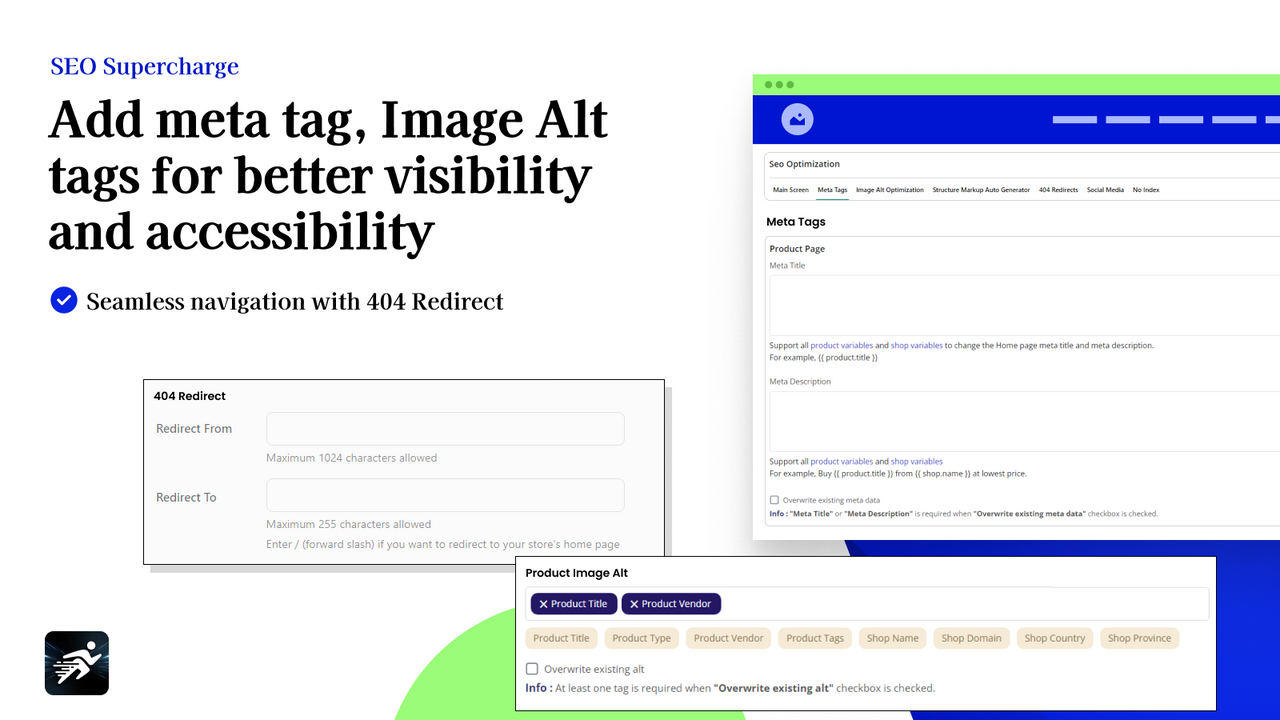Go to the 404 Redirects tab
Image resolution: width=1280 pixels, height=720 pixels.
(x=1058, y=190)
